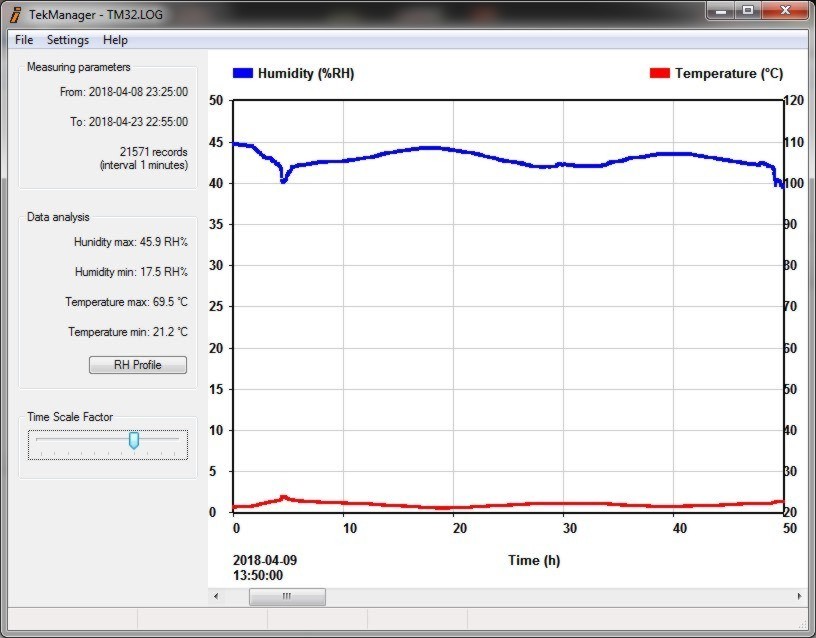
Task: Click the scrollbar left arrow
Action: 217,597
